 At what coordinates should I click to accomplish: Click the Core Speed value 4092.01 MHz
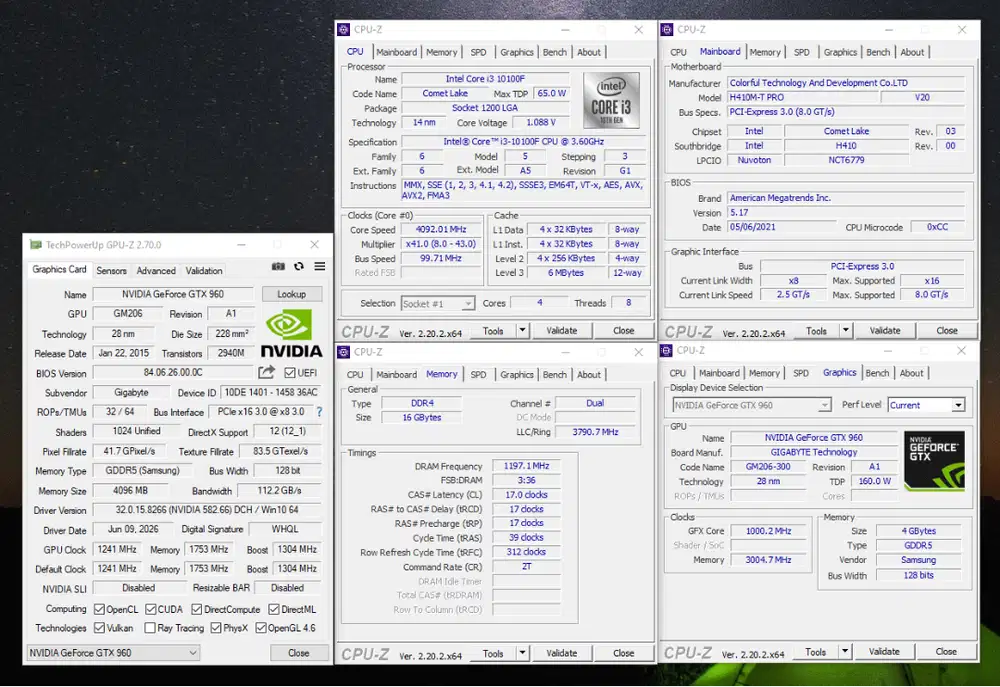pos(441,230)
